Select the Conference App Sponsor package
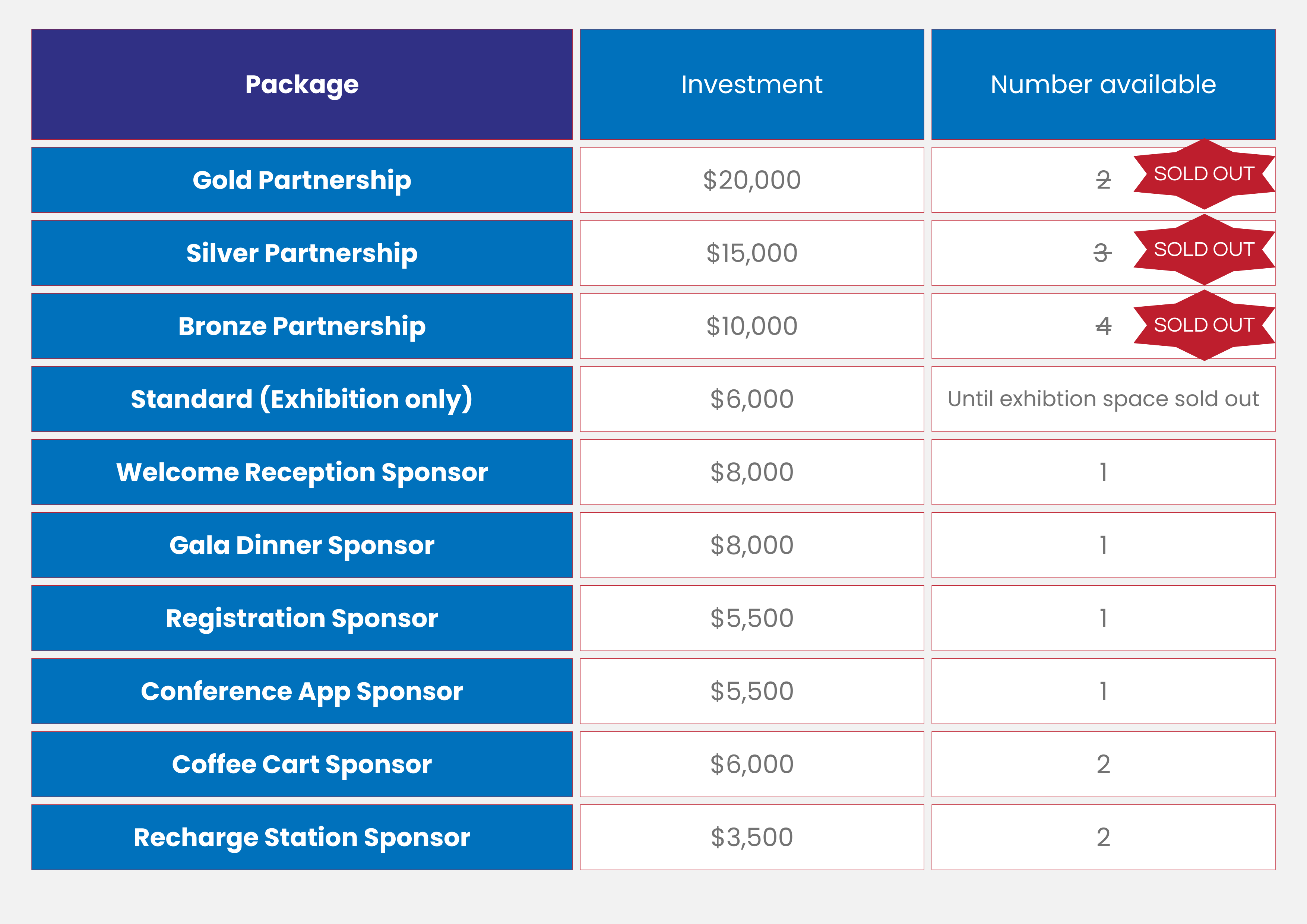This screenshot has height=924, width=1307. click(x=302, y=691)
